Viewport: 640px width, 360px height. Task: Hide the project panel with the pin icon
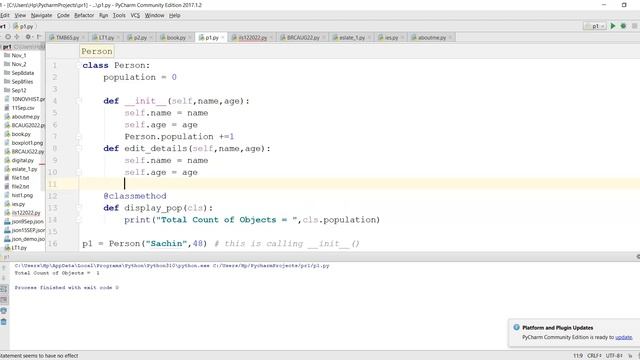(39, 37)
